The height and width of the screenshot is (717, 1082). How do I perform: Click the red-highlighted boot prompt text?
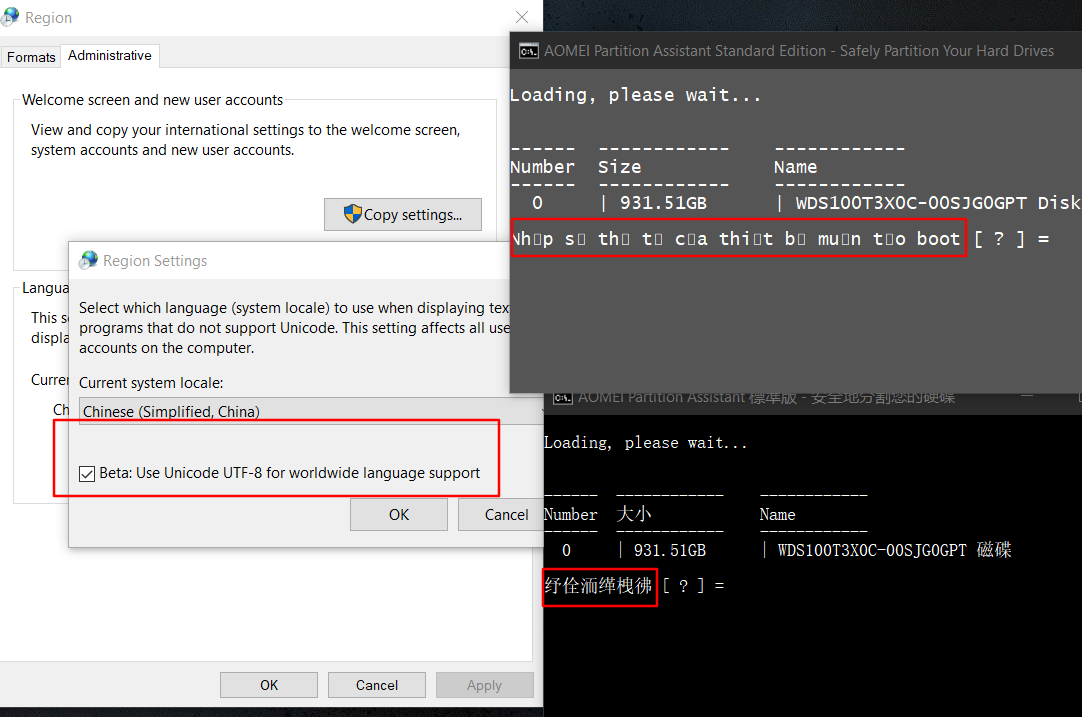pyautogui.click(x=735, y=238)
